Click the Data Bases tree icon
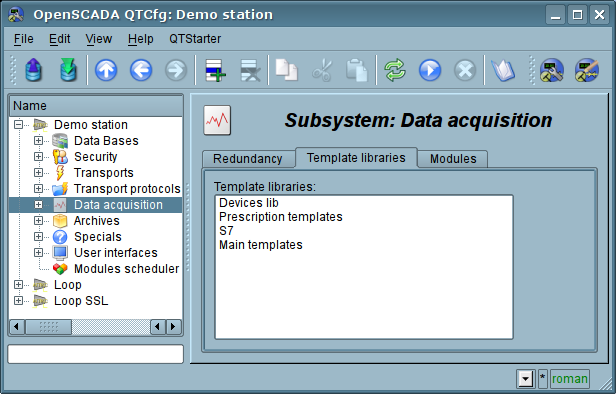Viewport: 616px width, 394px height. 60,141
